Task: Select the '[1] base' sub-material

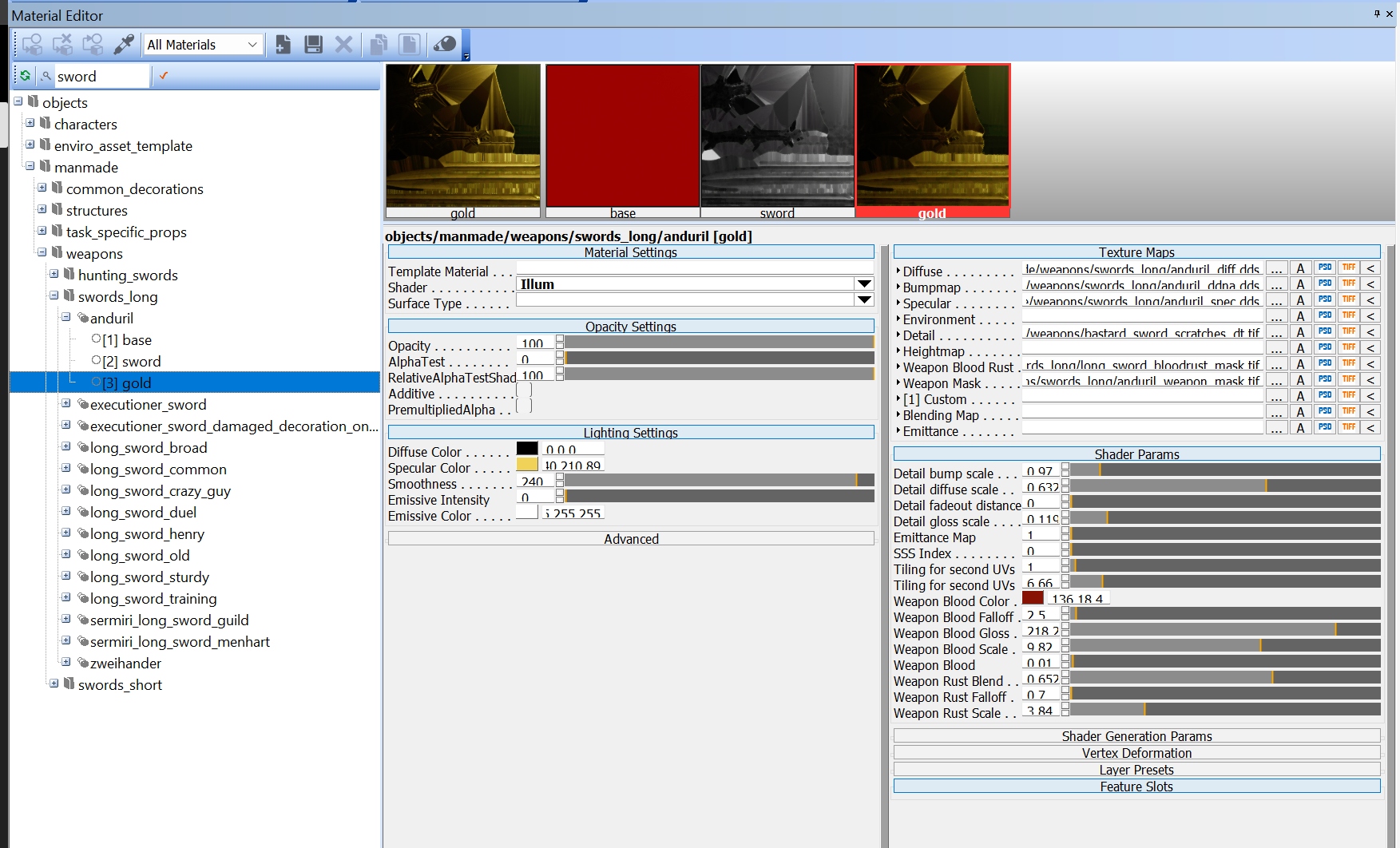Action: [x=127, y=340]
